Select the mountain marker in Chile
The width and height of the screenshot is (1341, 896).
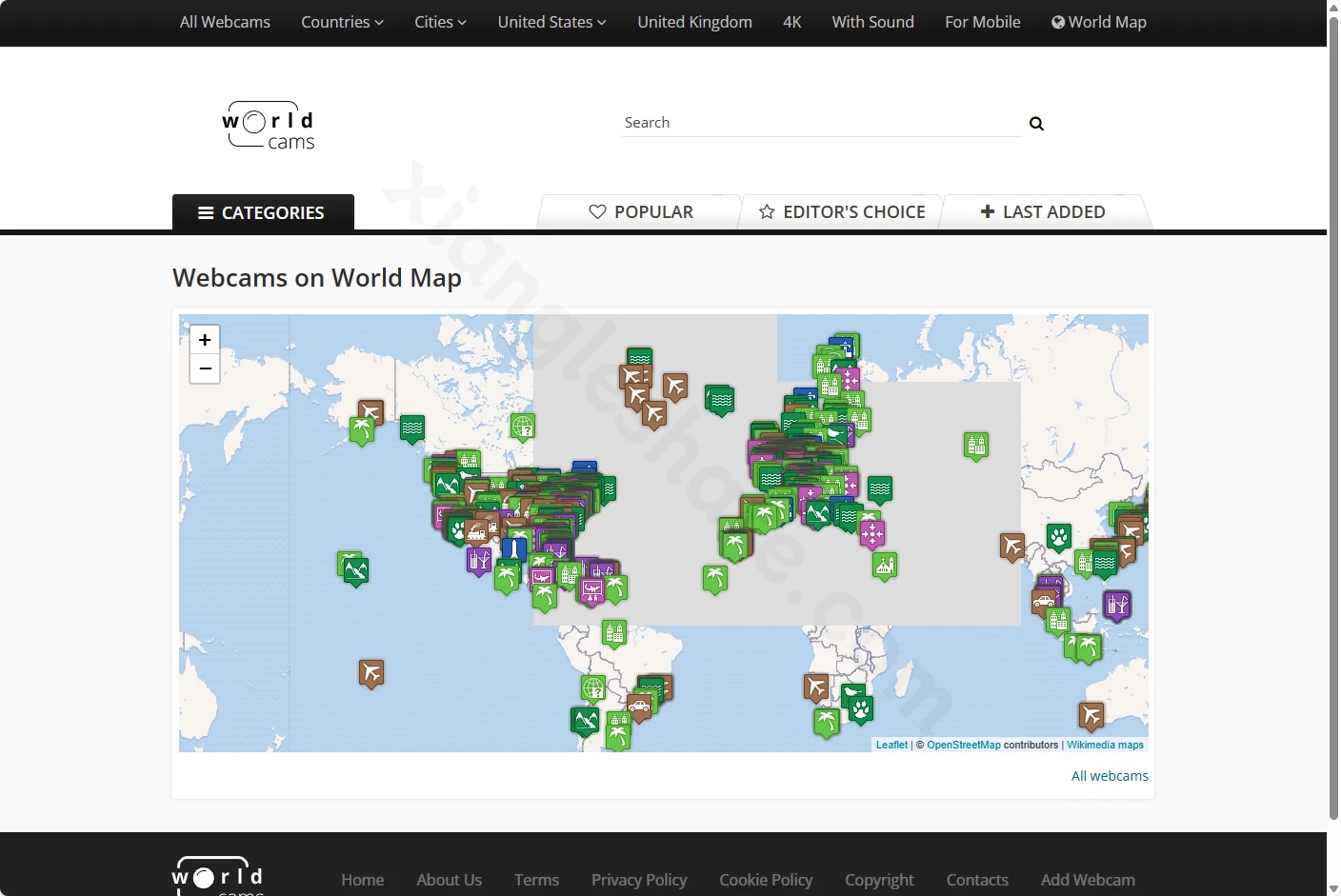[585, 721]
